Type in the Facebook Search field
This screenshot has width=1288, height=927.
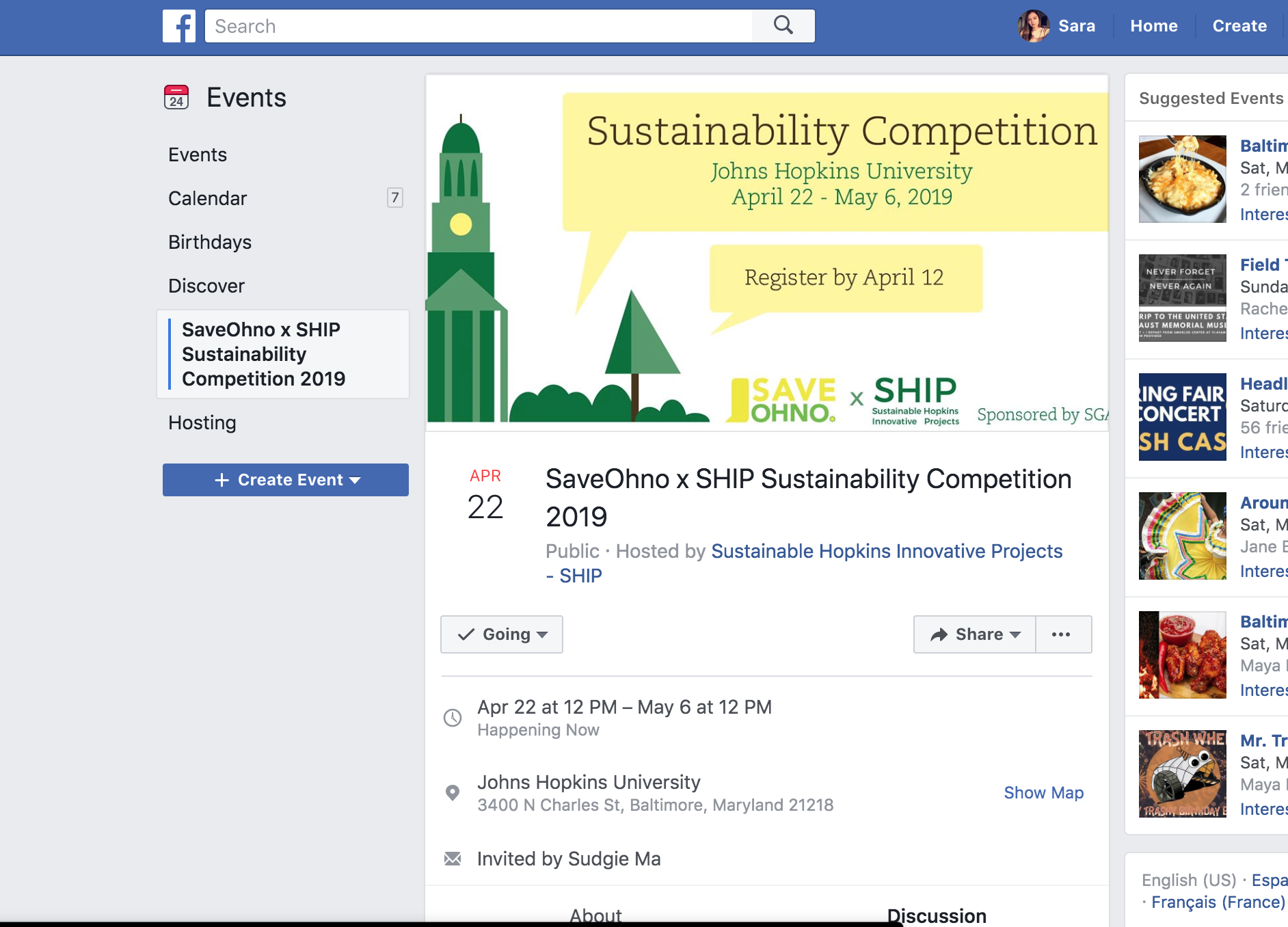479,26
